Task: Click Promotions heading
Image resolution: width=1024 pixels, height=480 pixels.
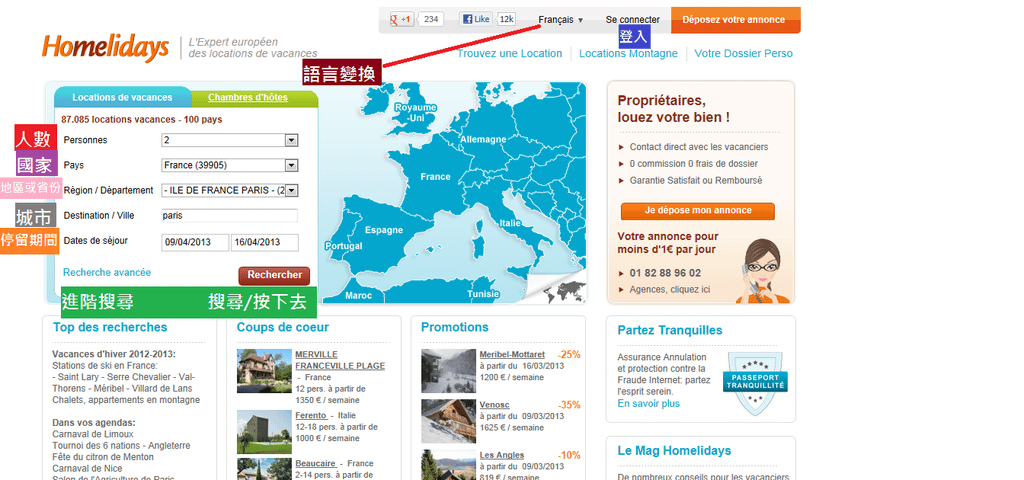Action: coord(455,327)
